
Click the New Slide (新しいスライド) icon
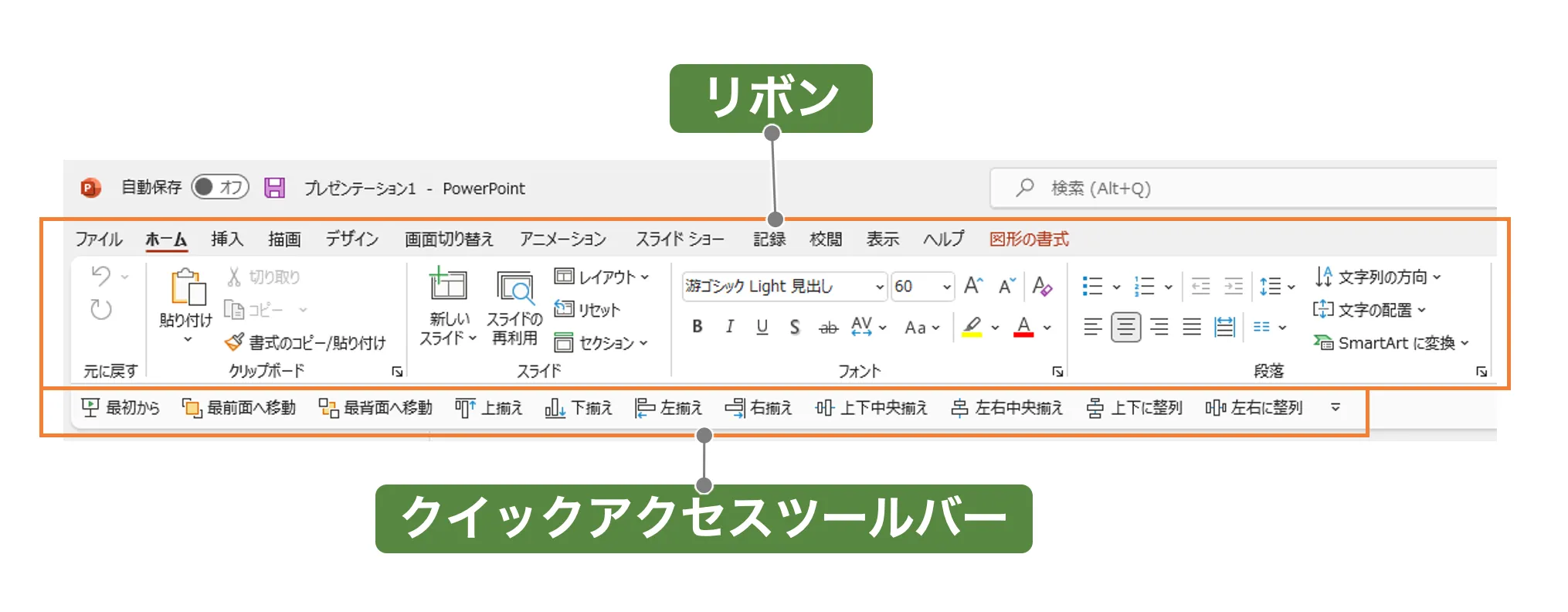tap(448, 284)
